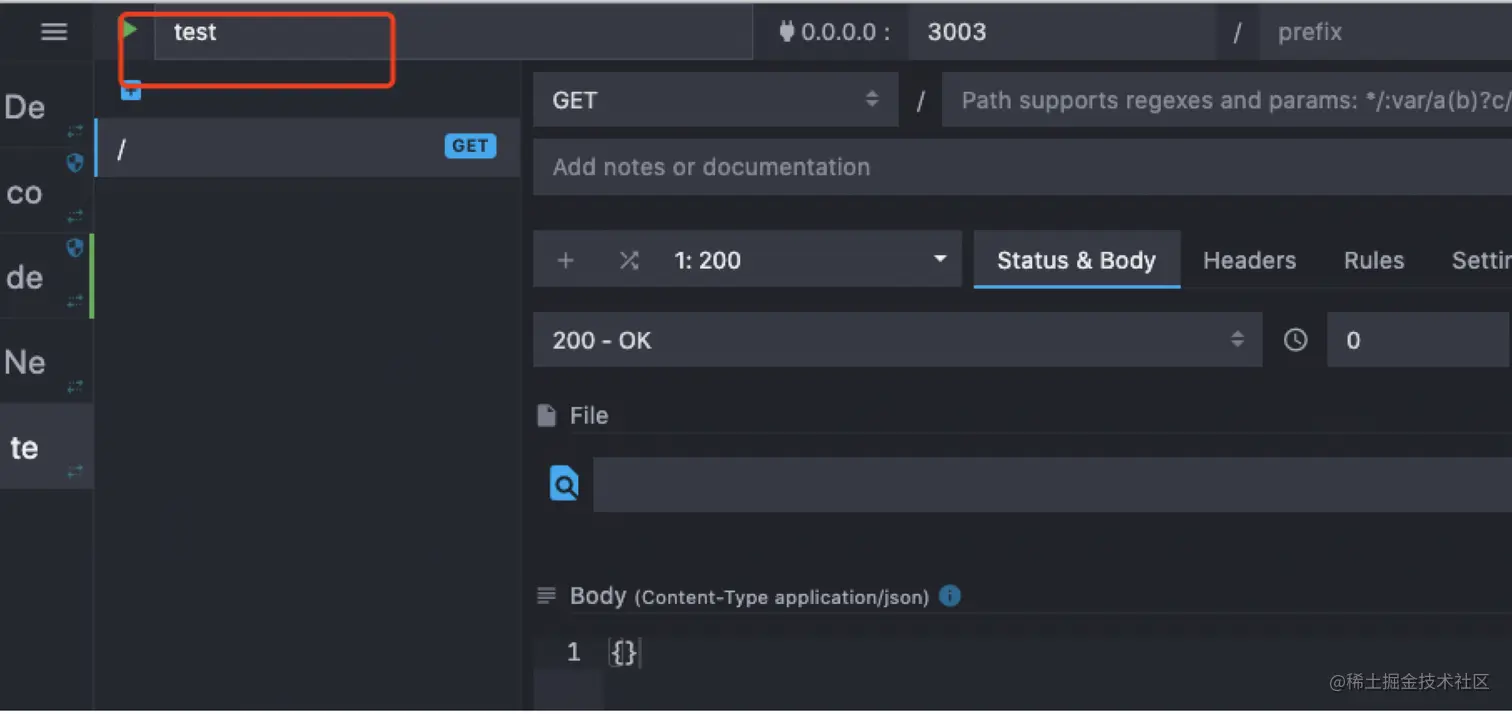1512x714 pixels.
Task: Click the clock latency icon
Action: pos(1295,340)
